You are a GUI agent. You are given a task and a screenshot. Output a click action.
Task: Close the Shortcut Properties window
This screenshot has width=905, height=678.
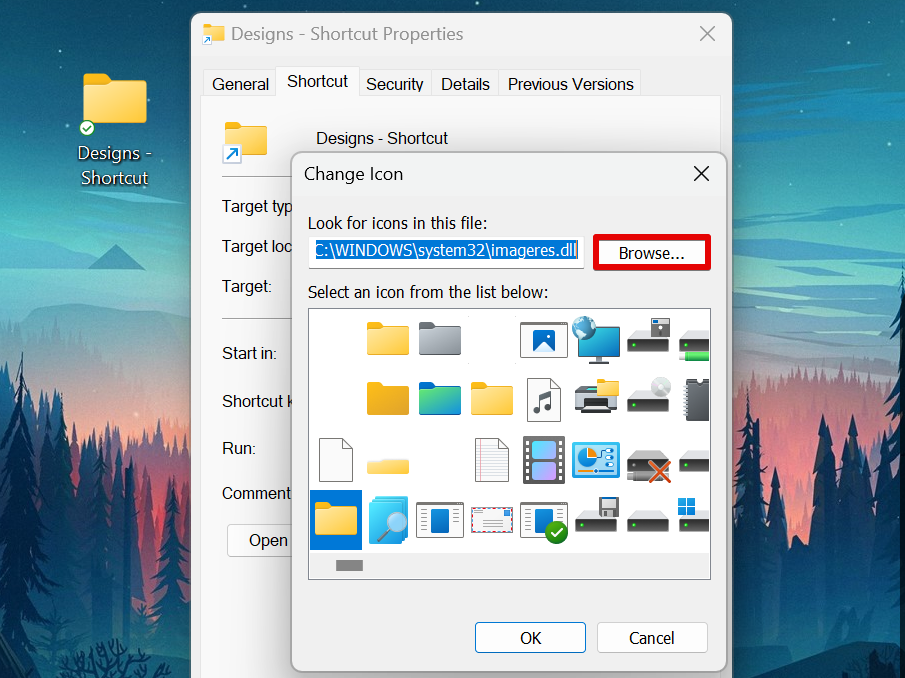tap(708, 33)
